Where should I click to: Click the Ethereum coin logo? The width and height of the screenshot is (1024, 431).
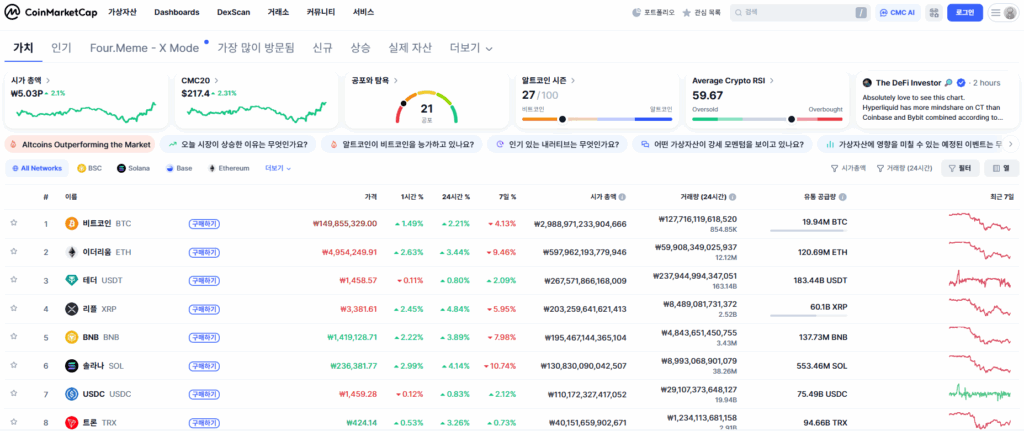[x=71, y=252]
